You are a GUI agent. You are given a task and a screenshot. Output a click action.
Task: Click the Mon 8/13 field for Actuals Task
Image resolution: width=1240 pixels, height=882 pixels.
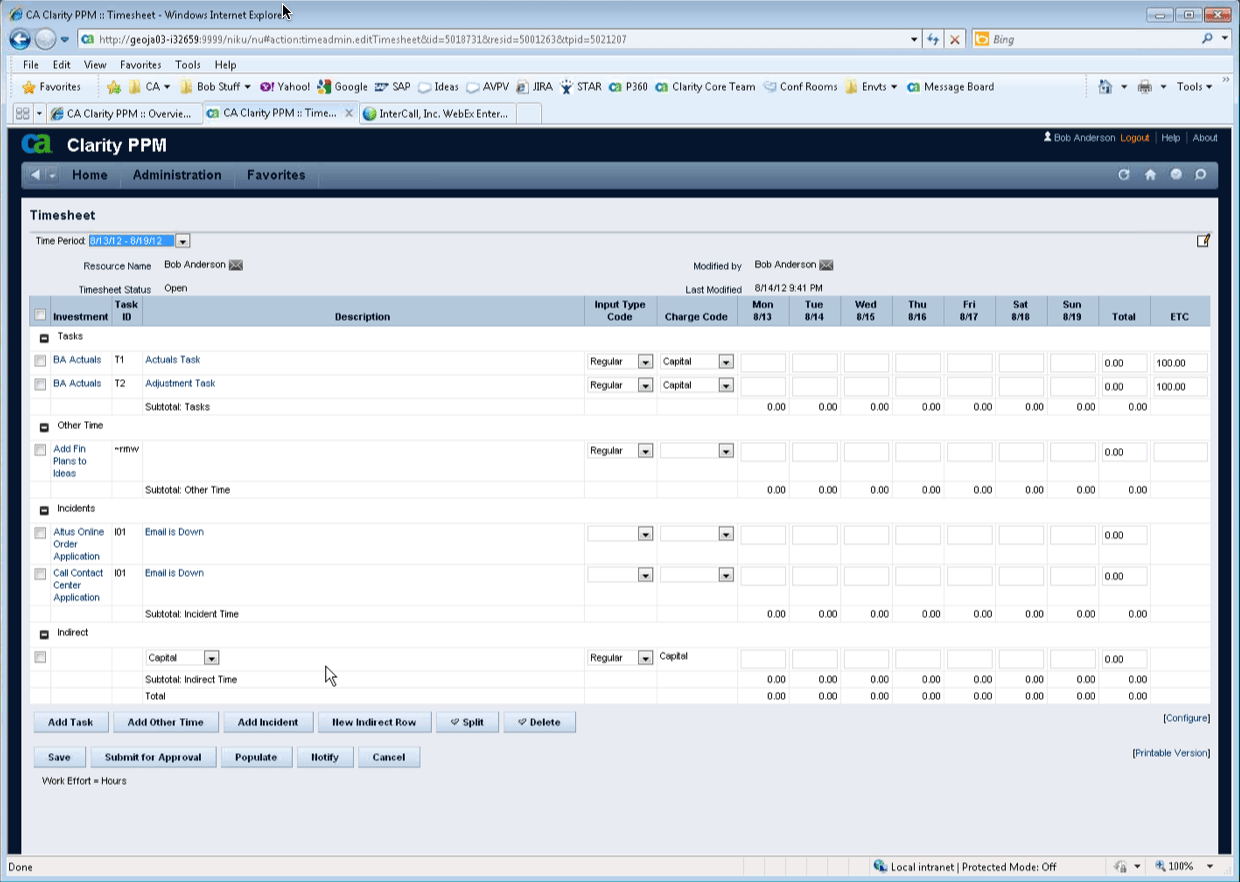click(763, 362)
